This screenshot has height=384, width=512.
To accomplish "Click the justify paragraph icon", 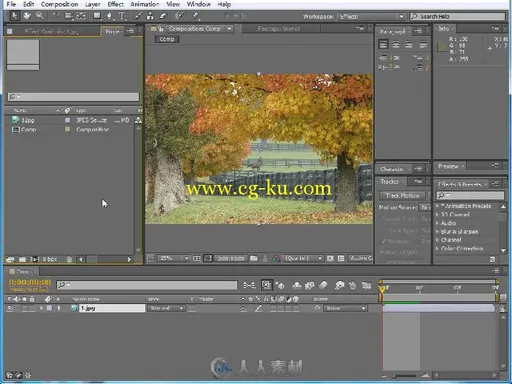I will click(x=423, y=44).
